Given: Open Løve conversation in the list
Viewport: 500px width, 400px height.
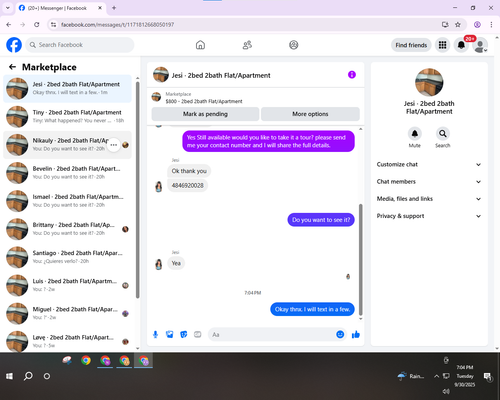Looking at the screenshot, I should click(67, 341).
